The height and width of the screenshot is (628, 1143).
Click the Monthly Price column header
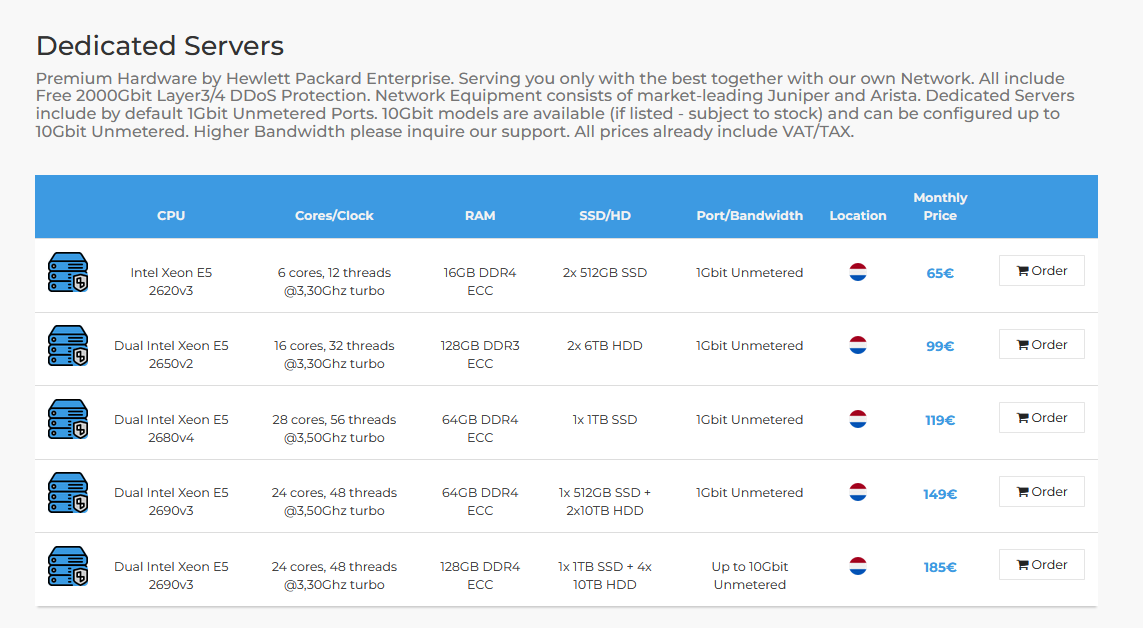(x=940, y=206)
